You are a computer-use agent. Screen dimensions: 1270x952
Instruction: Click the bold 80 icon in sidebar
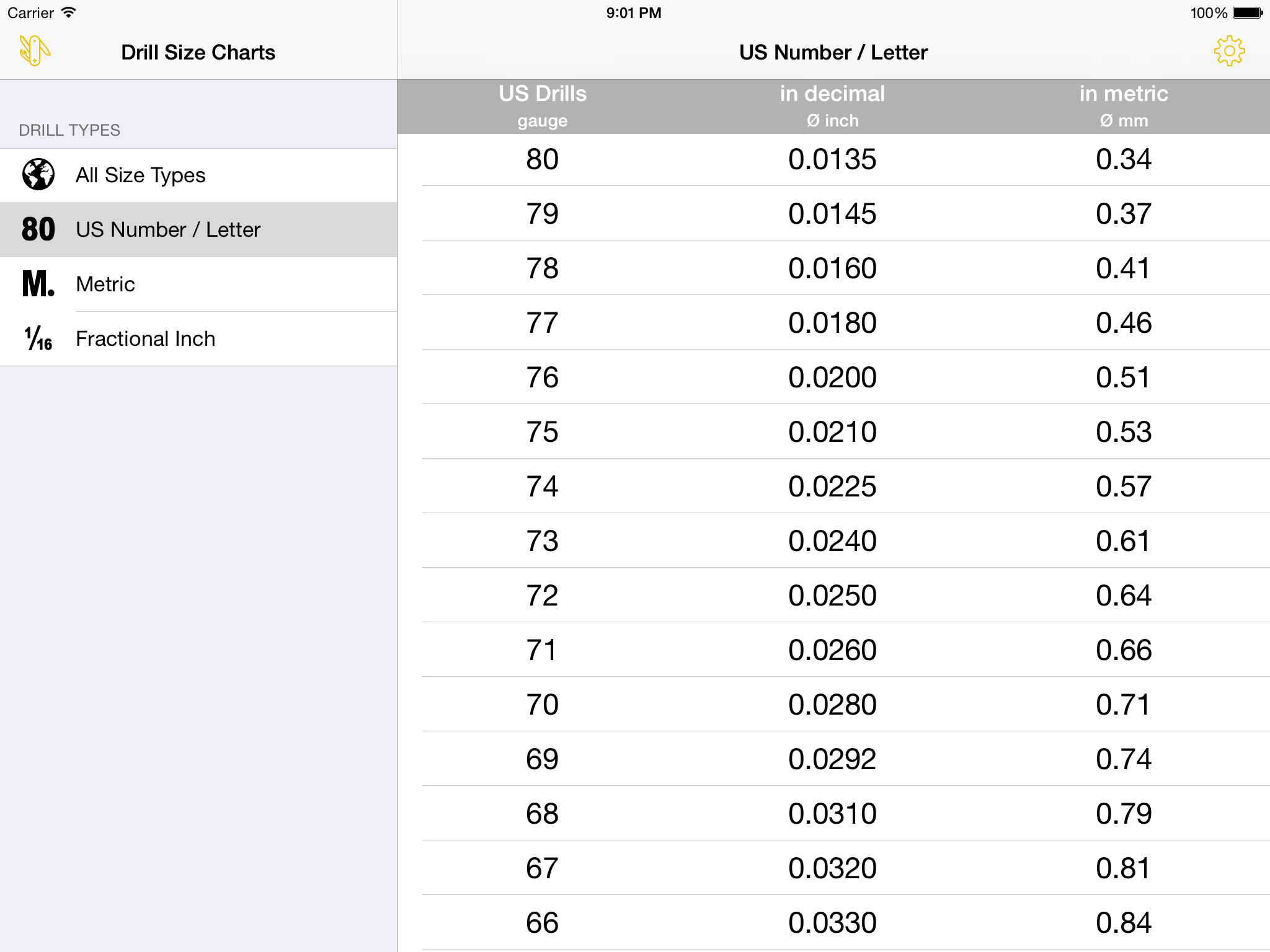coord(38,229)
